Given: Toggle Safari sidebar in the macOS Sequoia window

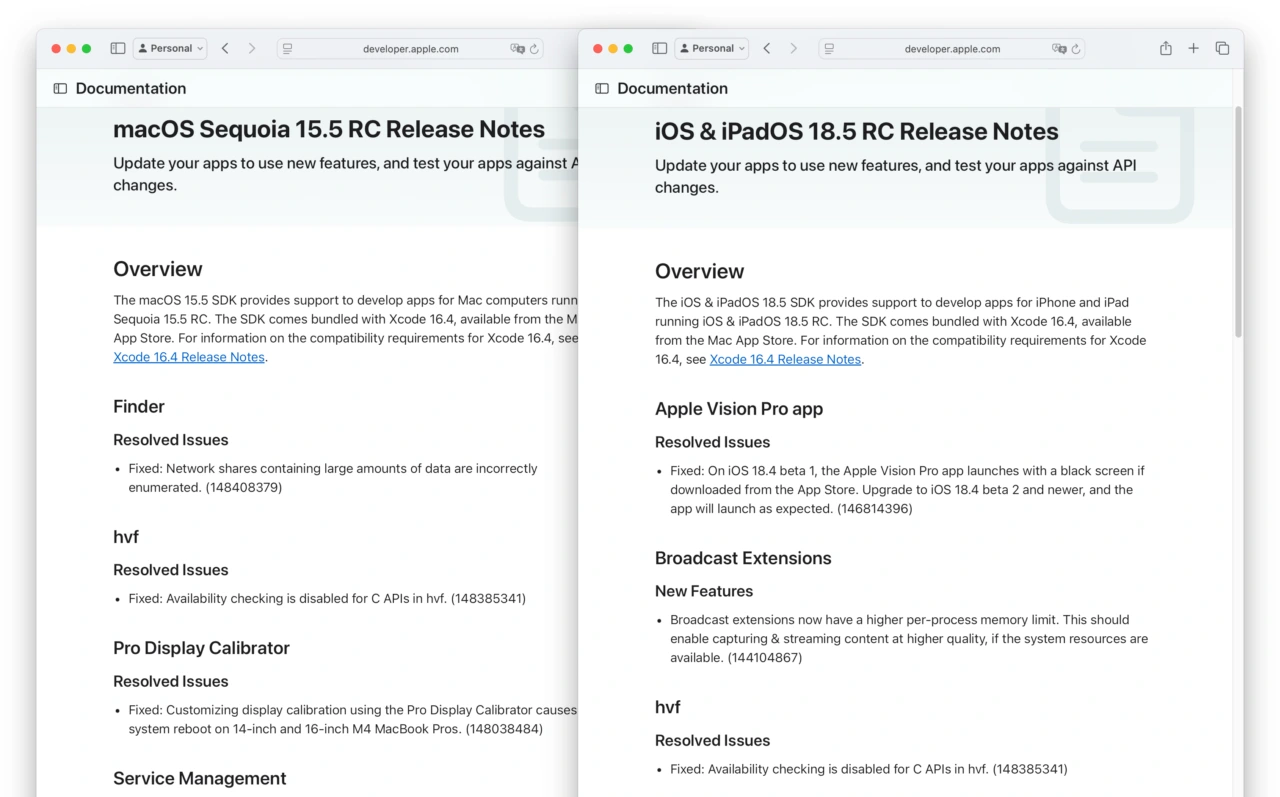Looking at the screenshot, I should 118,48.
